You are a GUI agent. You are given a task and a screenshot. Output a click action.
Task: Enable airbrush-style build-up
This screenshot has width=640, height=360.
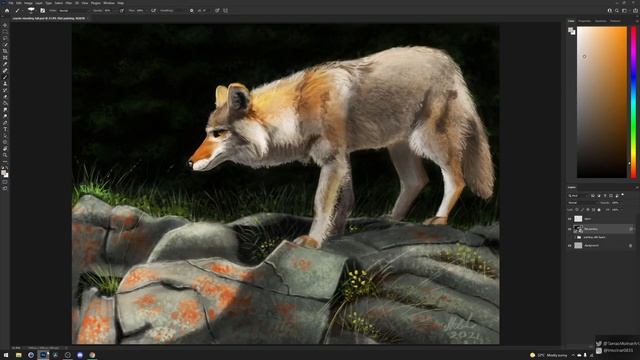click(x=153, y=11)
